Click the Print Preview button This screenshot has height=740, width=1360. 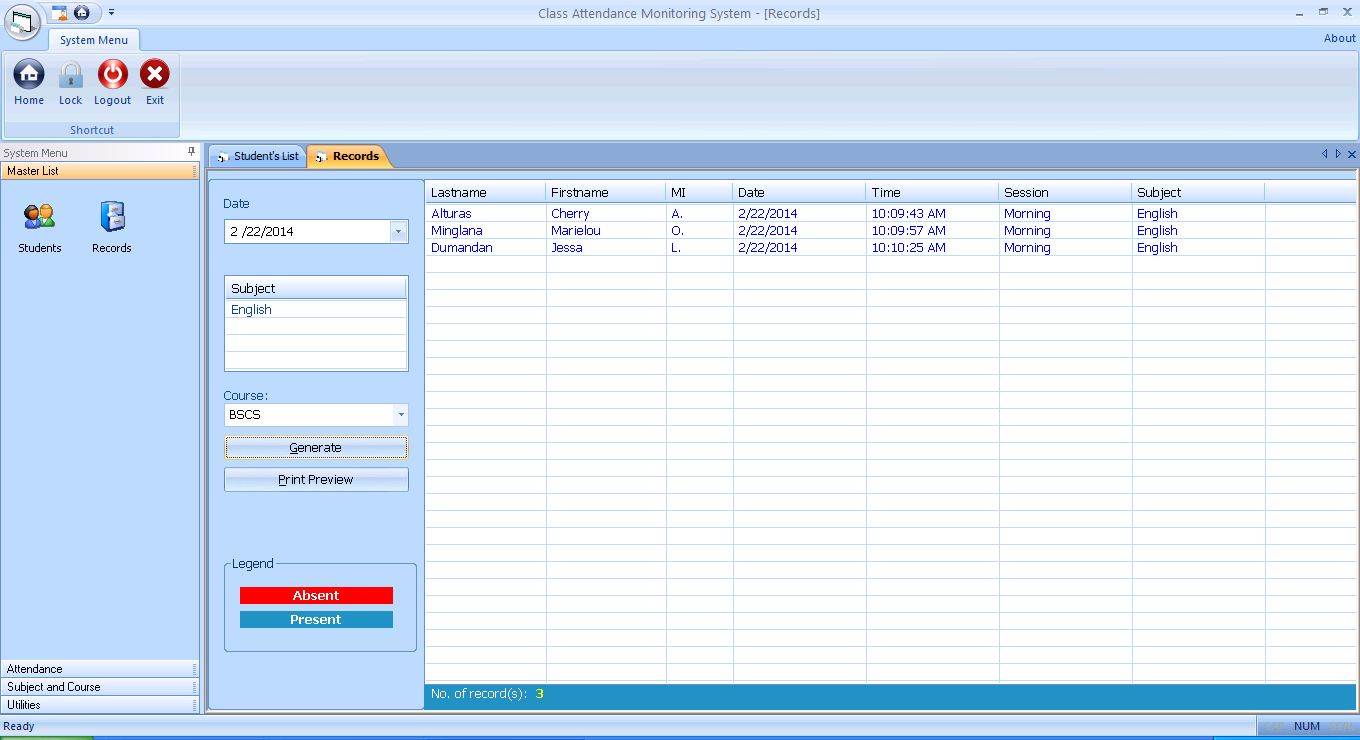(316, 480)
